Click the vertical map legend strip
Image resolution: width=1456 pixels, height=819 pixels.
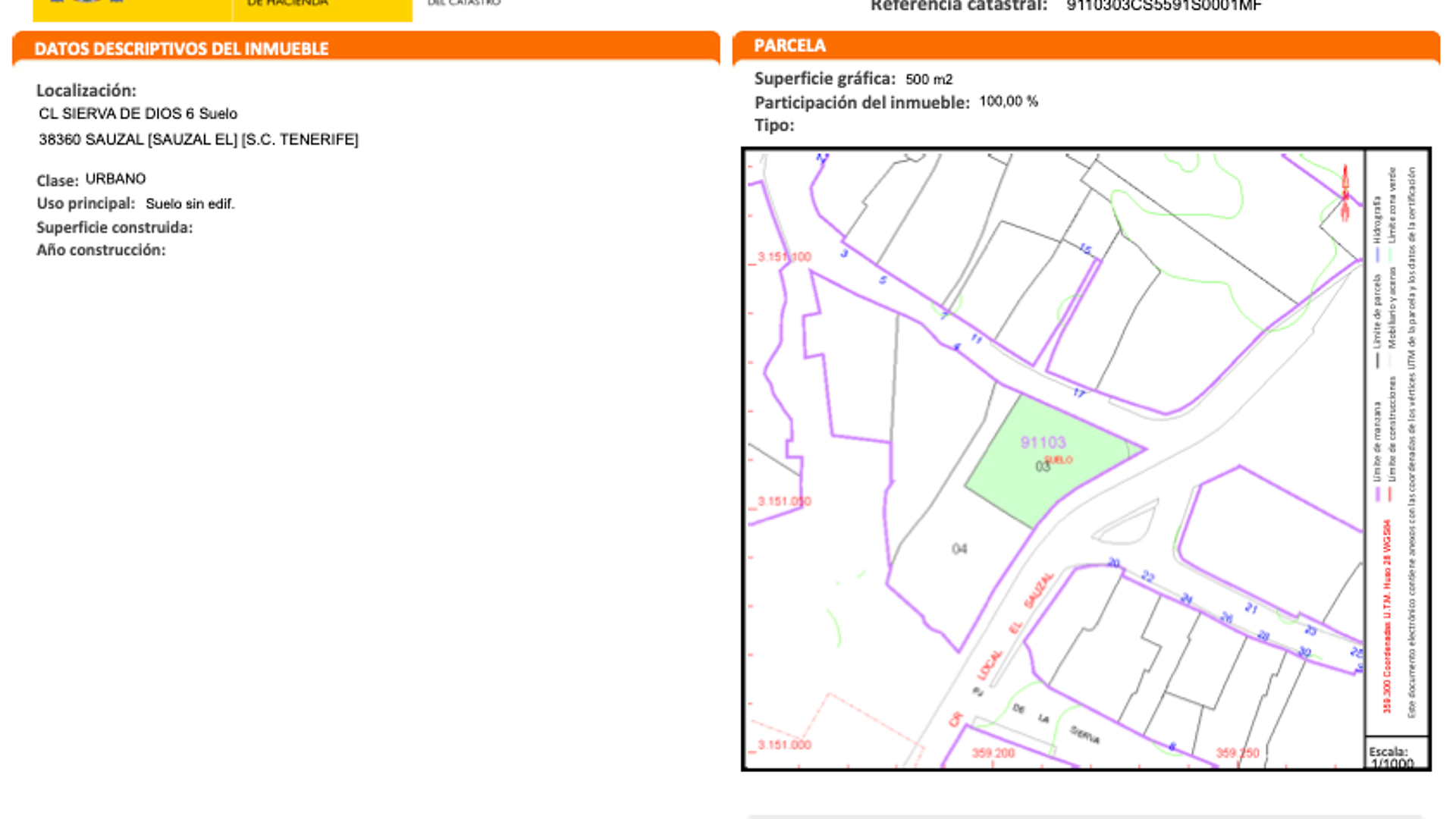[x=1396, y=442]
